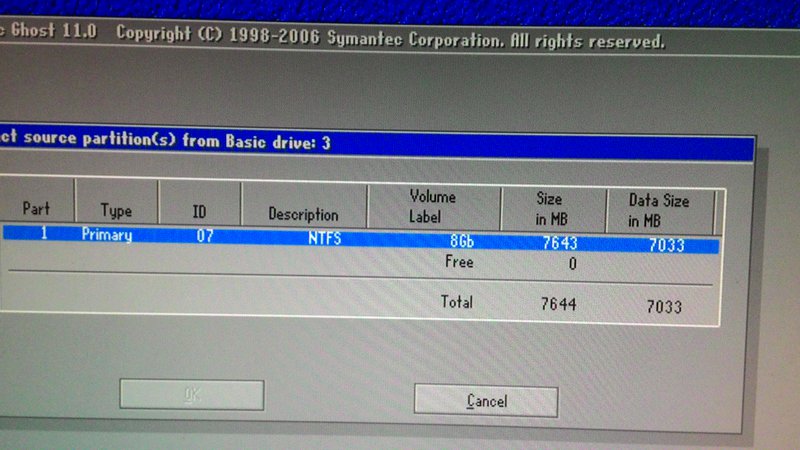Viewport: 800px width, 450px height.
Task: Click the Description column header
Action: pos(303,214)
